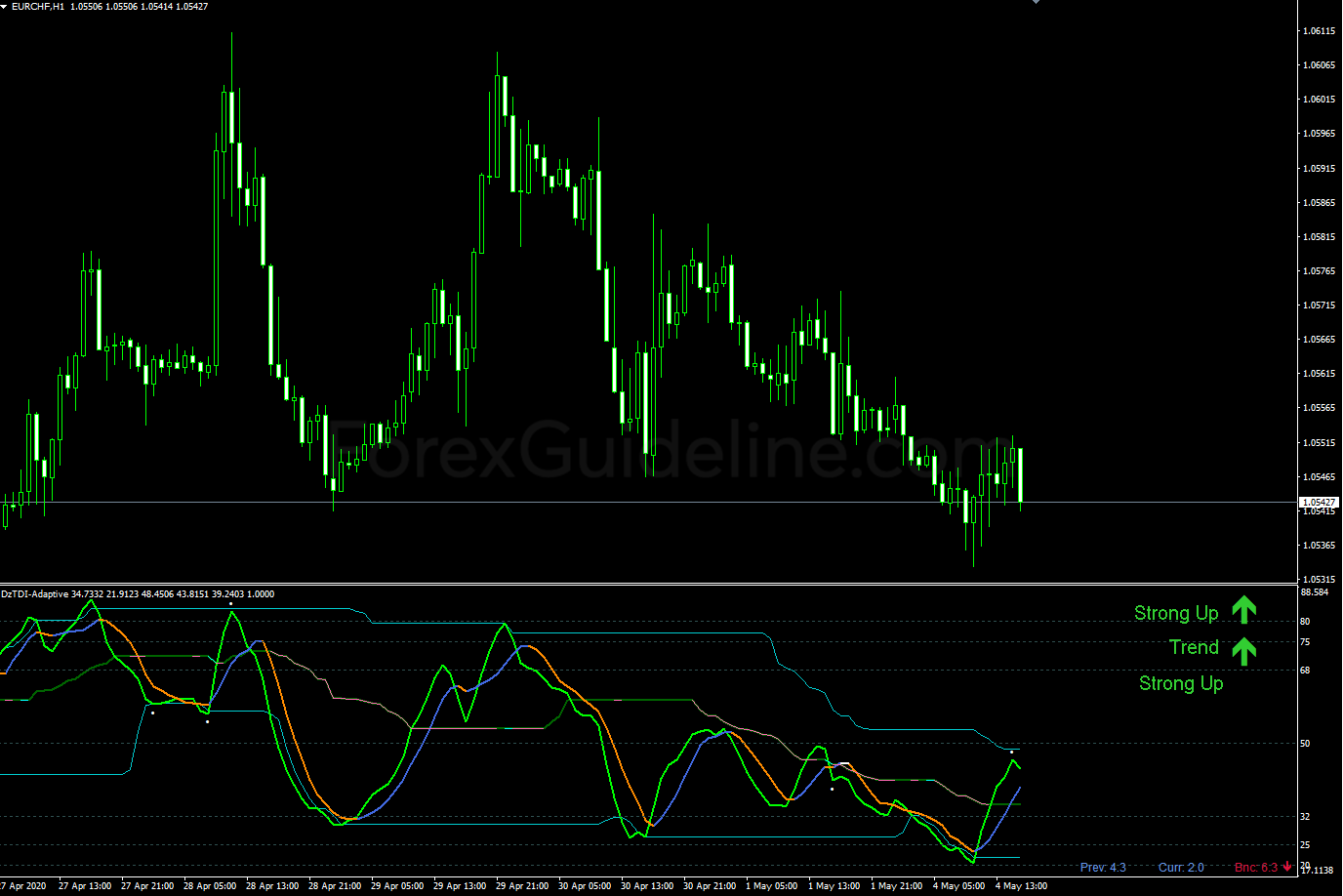Click the 1.05915 price scale label
The width and height of the screenshot is (1343, 896).
(1320, 169)
